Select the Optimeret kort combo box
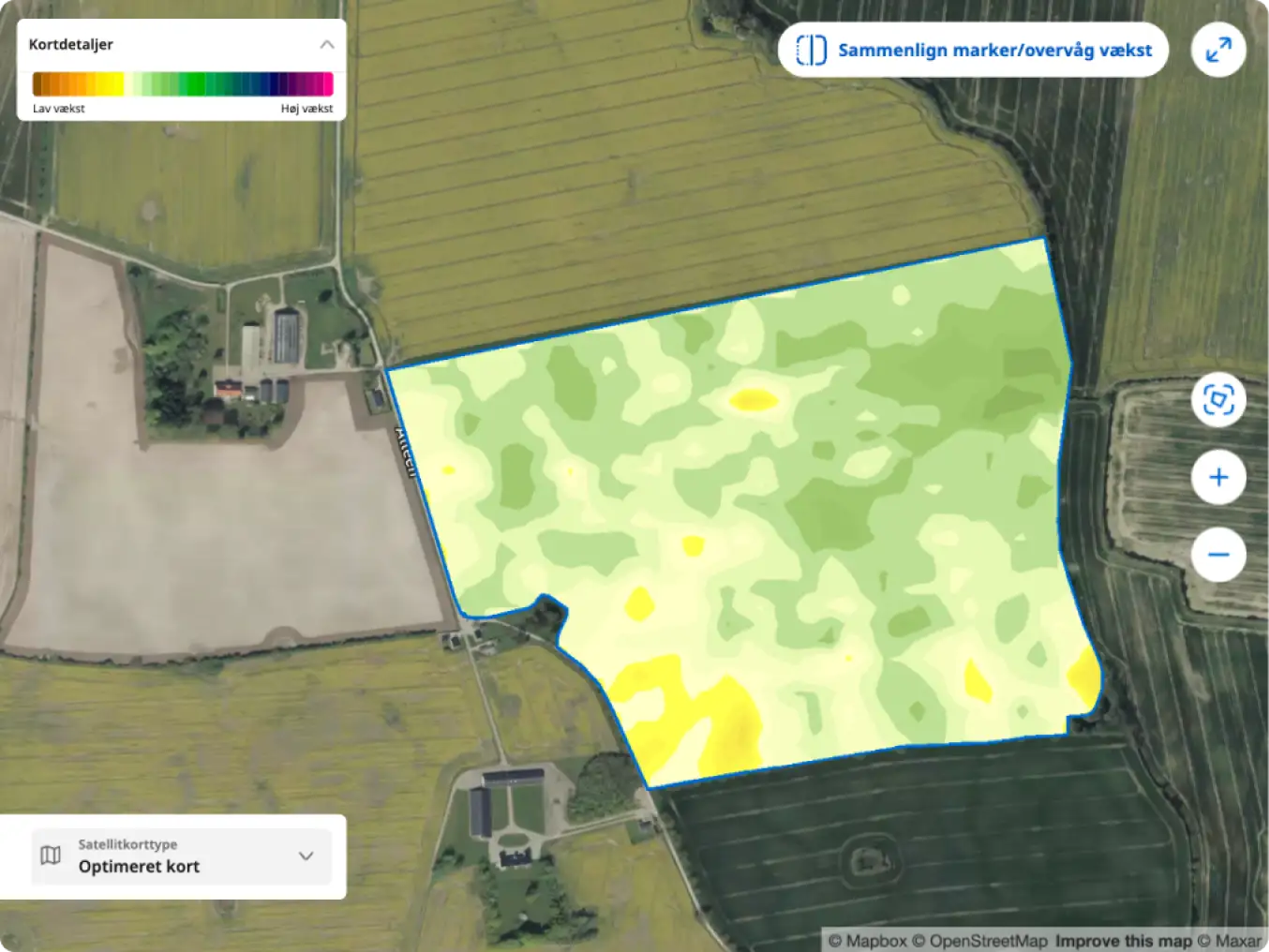 click(x=182, y=856)
